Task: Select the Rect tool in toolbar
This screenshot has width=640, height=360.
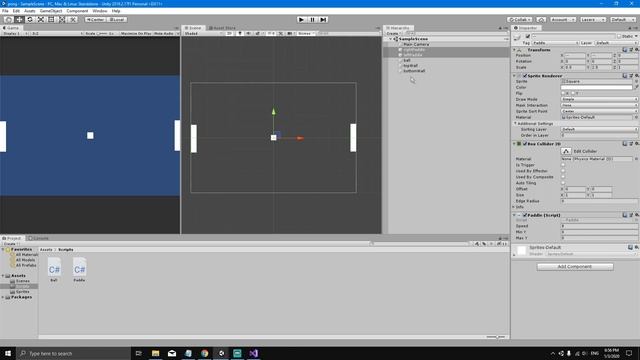Action: [x=51, y=20]
